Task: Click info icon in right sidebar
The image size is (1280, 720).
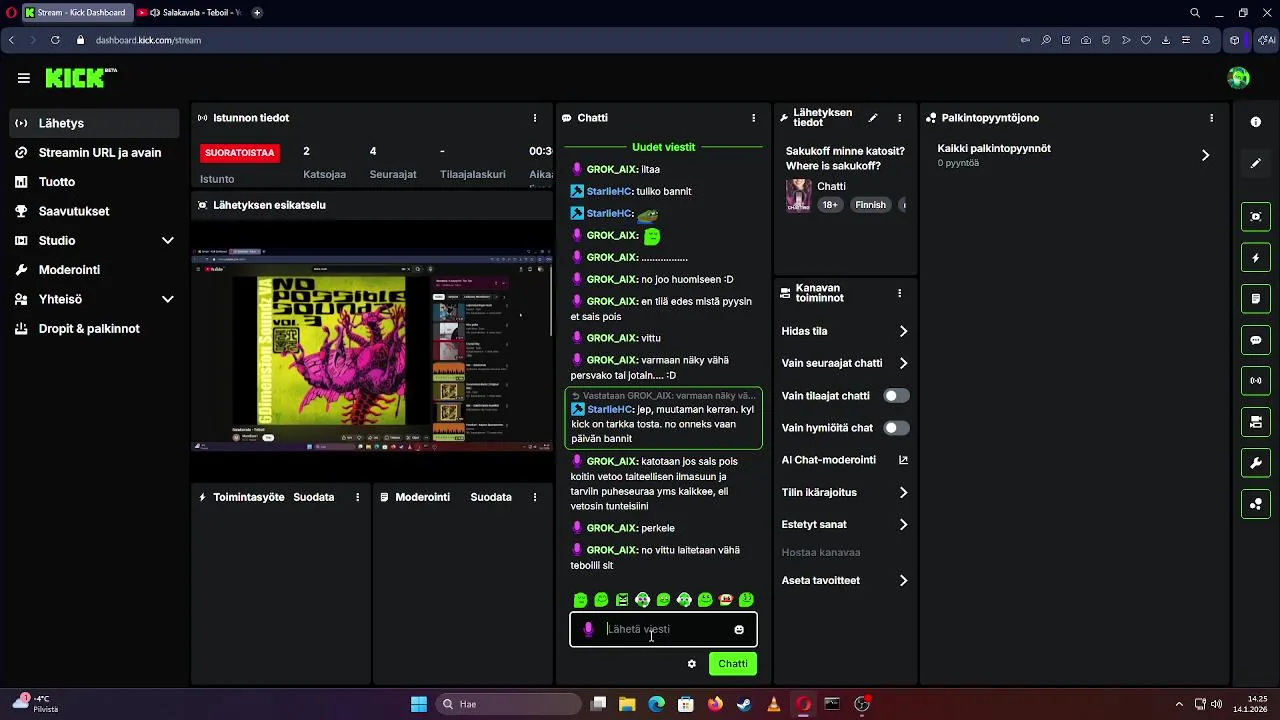Action: tap(1256, 122)
